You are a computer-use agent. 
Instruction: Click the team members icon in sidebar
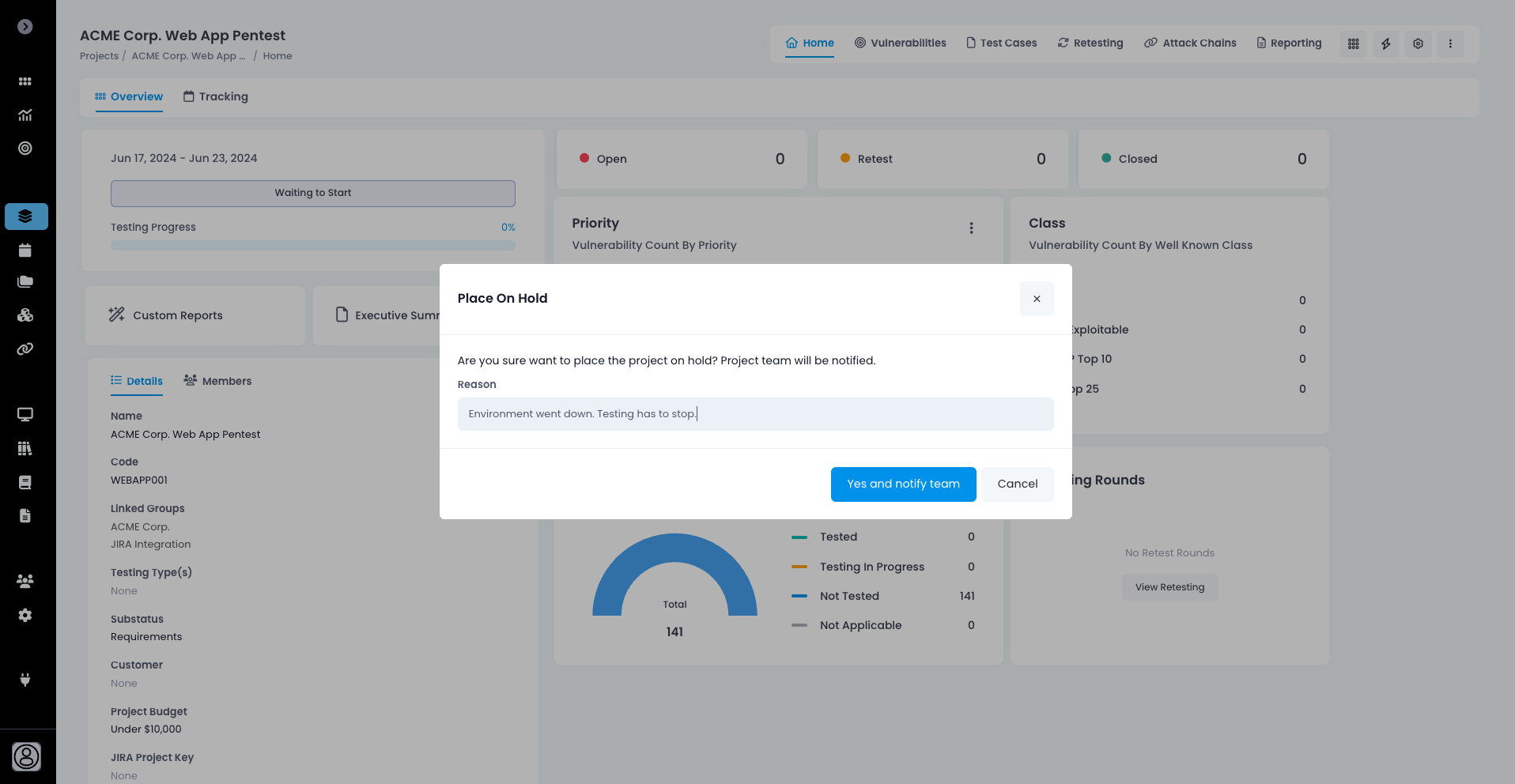[25, 581]
